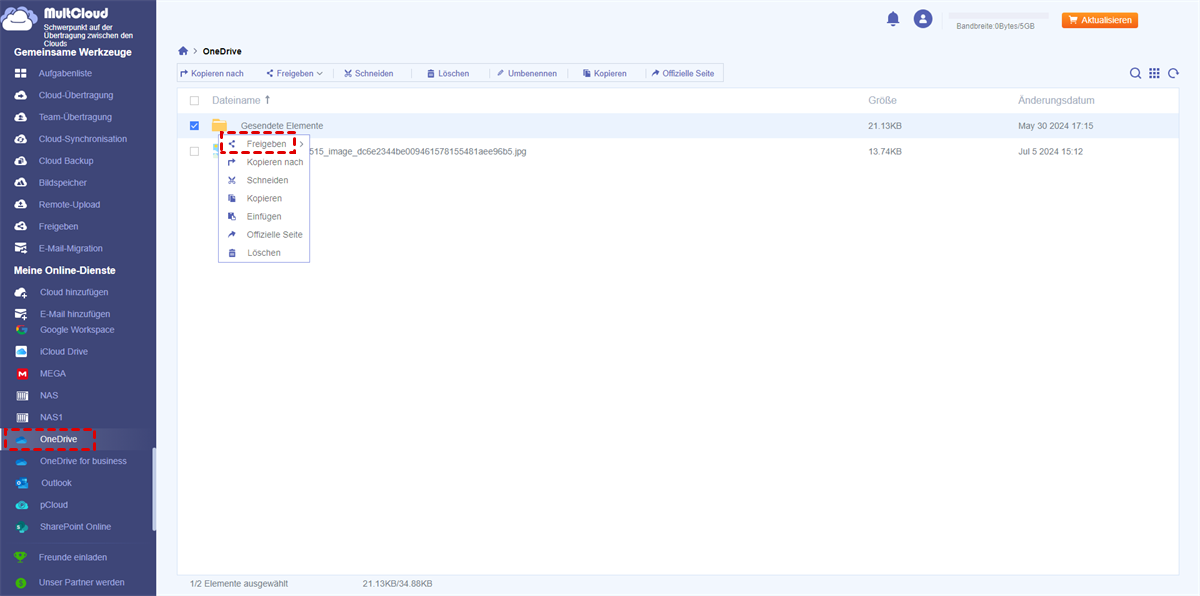The width and height of the screenshot is (1200, 596).
Task: Click the search magnifier icon
Action: [x=1135, y=73]
